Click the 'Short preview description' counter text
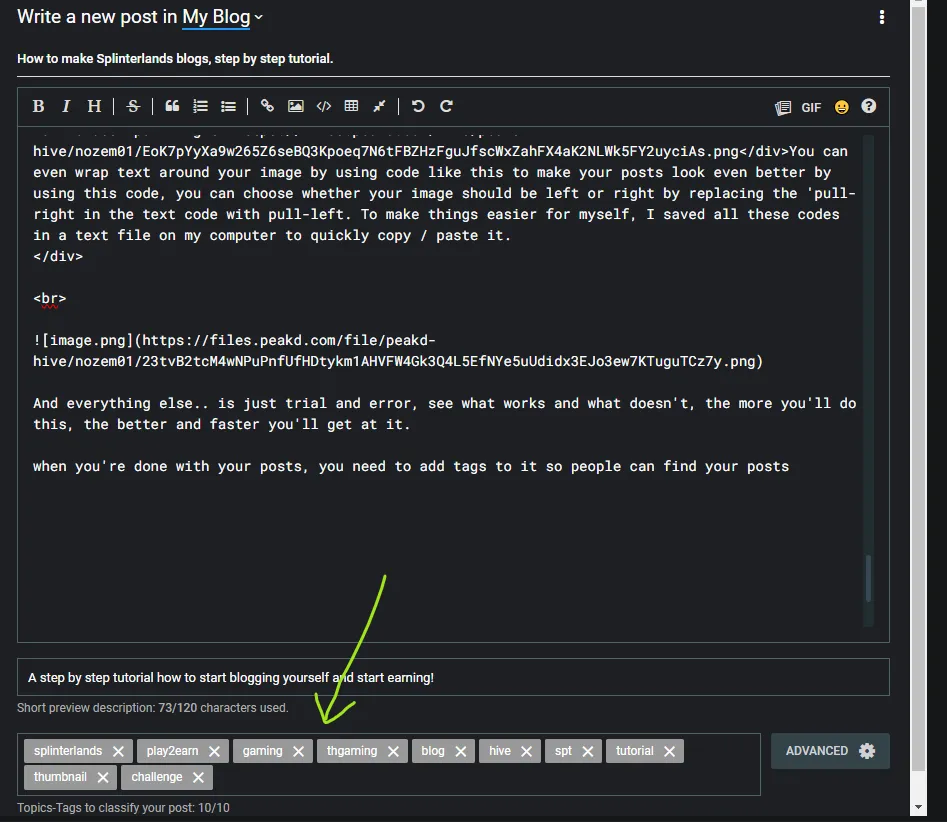Screen dimensions: 947x822 [152, 707]
